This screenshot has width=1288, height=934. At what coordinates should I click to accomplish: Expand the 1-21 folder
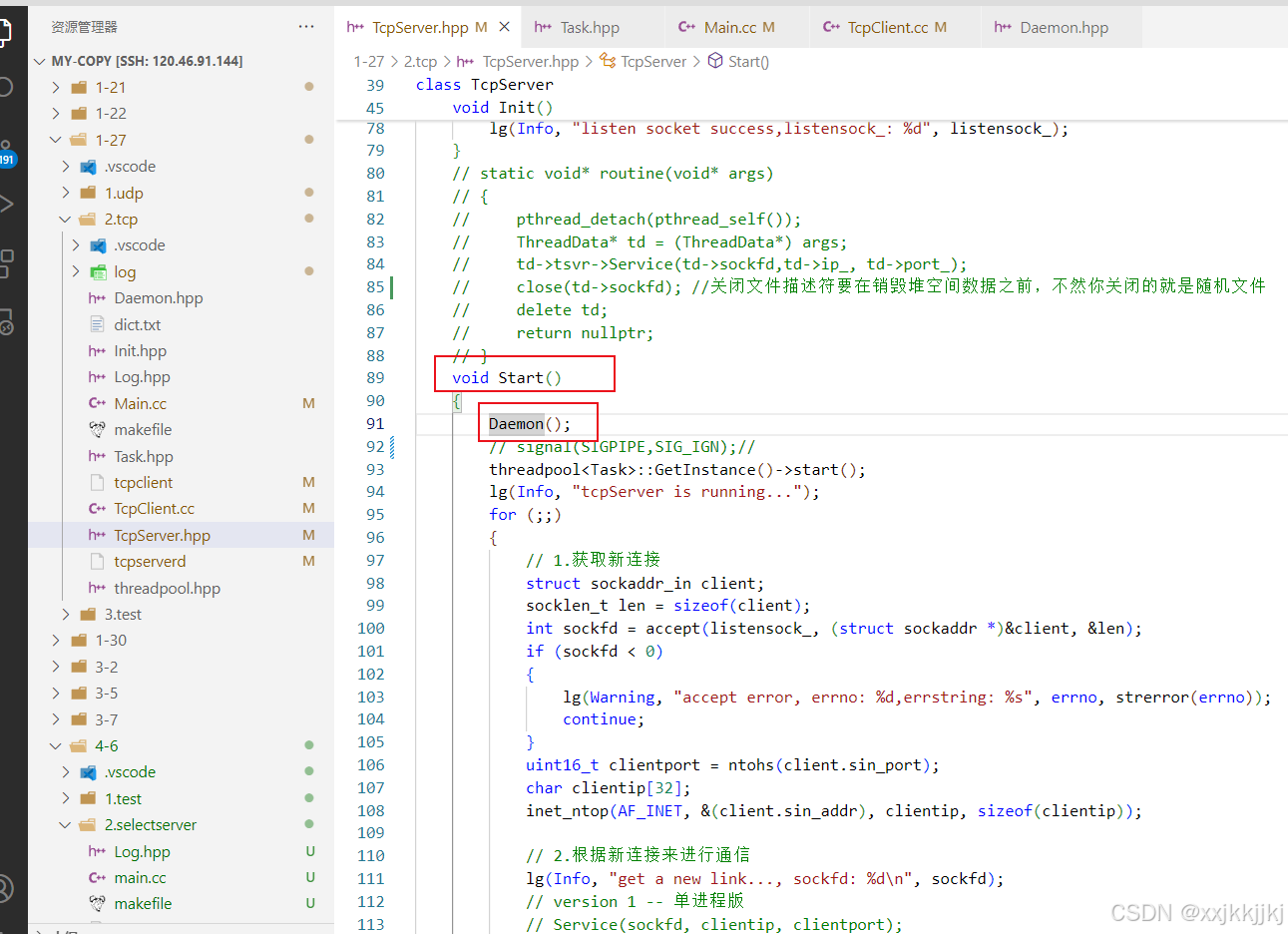pyautogui.click(x=56, y=88)
